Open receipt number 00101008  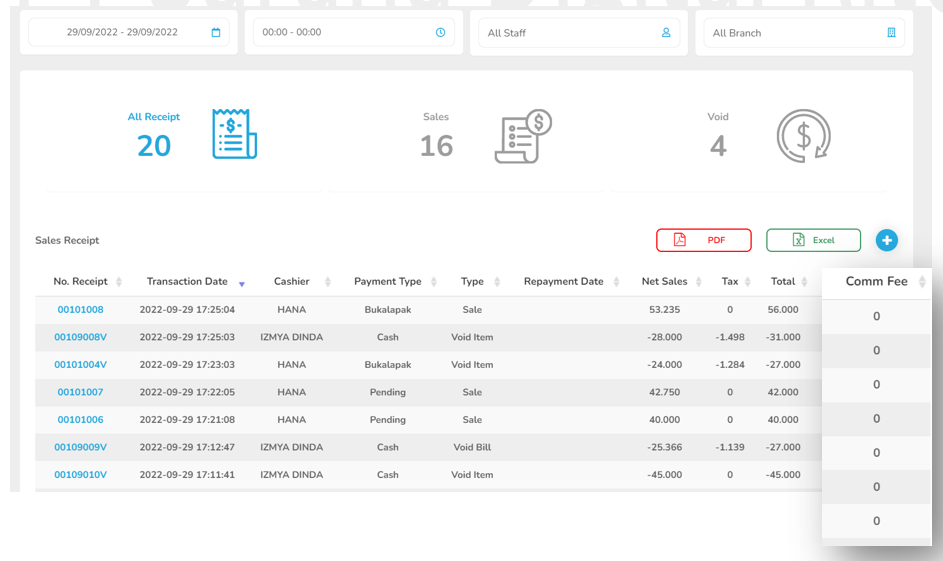coord(80,310)
